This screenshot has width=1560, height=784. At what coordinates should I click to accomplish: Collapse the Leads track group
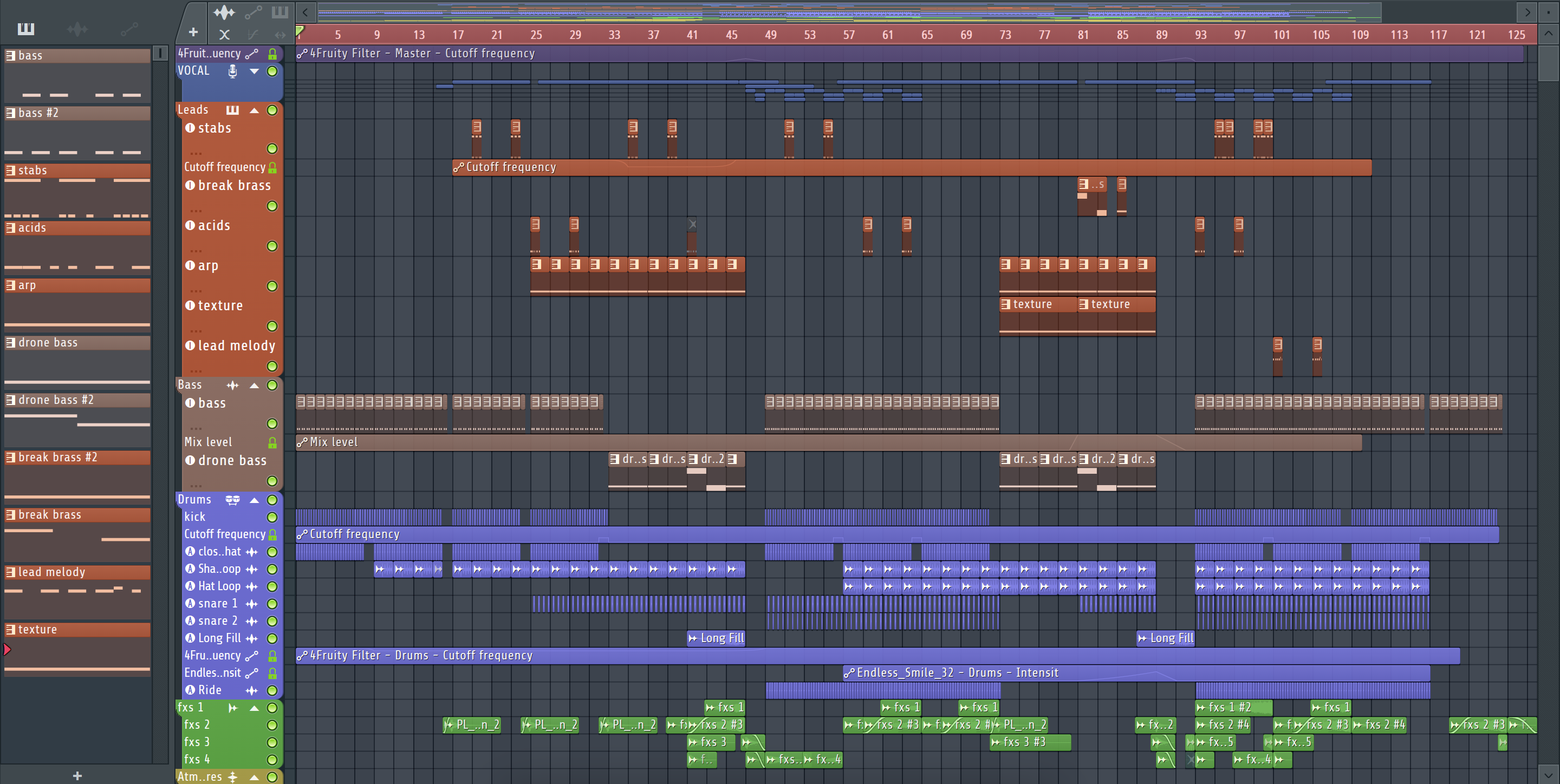click(255, 110)
